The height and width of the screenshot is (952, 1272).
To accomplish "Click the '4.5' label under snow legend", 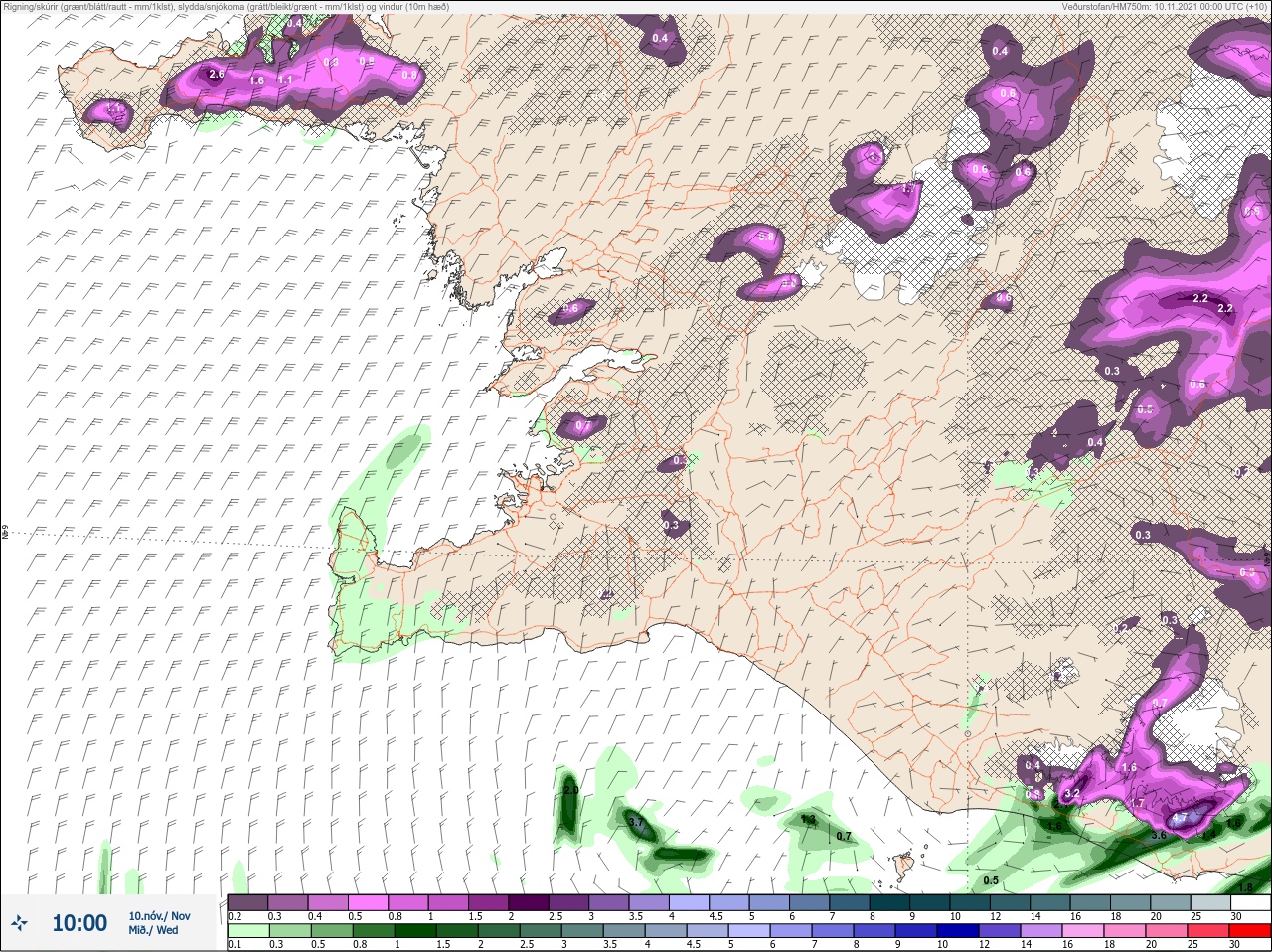I will click(x=715, y=916).
